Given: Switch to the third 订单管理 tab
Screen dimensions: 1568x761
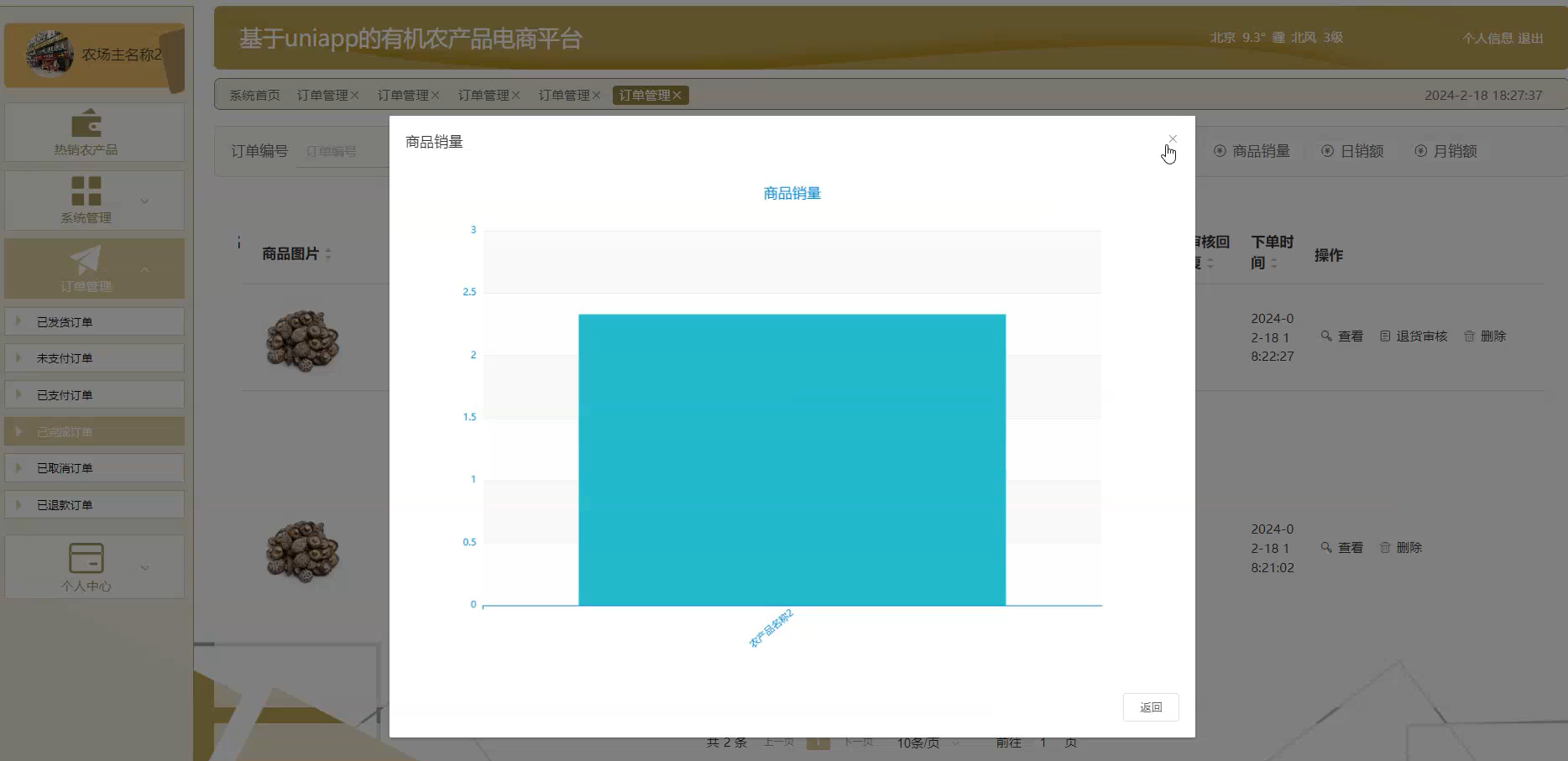Looking at the screenshot, I should tap(483, 96).
